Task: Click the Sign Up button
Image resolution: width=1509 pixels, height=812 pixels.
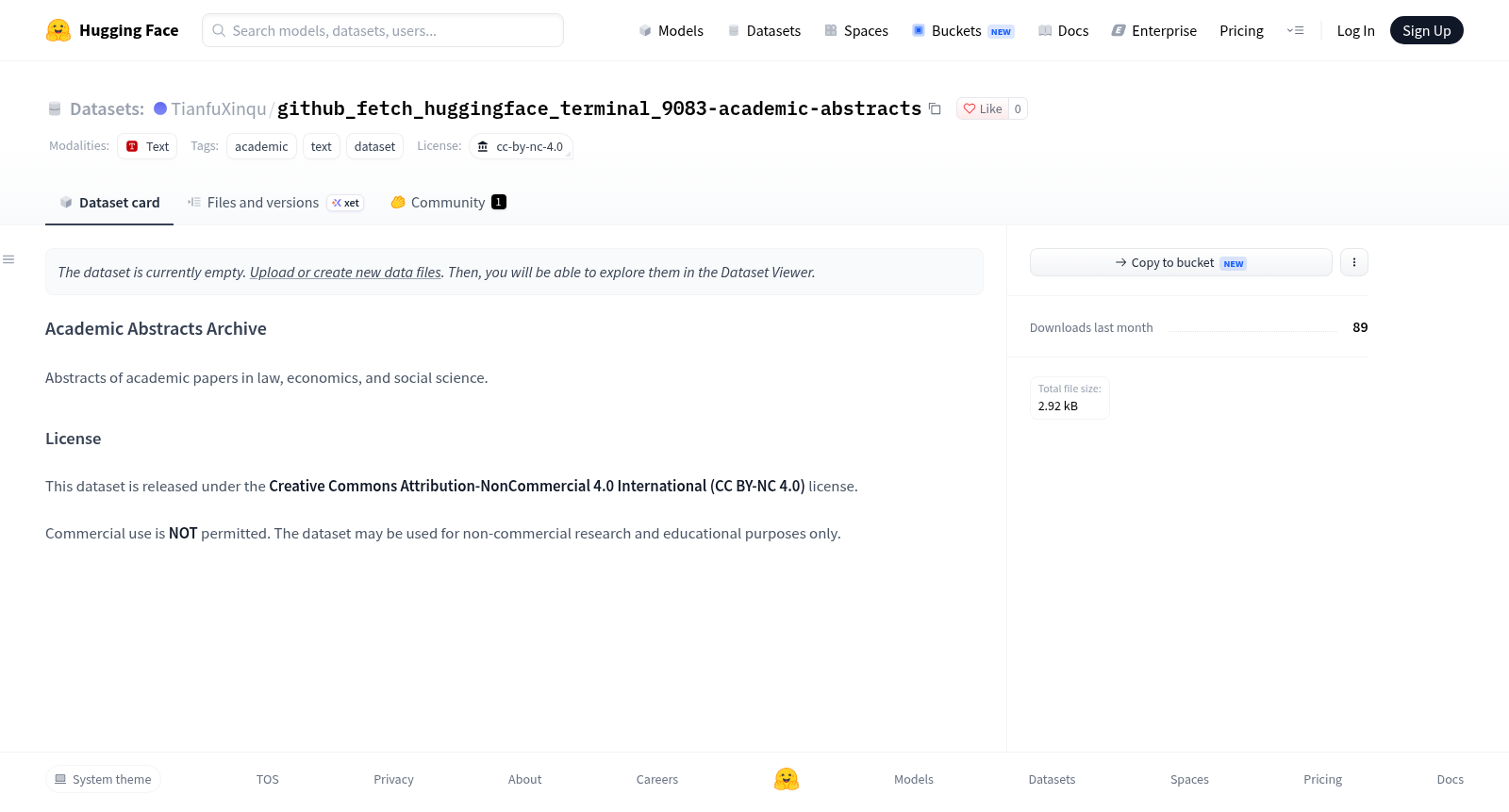Action: coord(1426,30)
